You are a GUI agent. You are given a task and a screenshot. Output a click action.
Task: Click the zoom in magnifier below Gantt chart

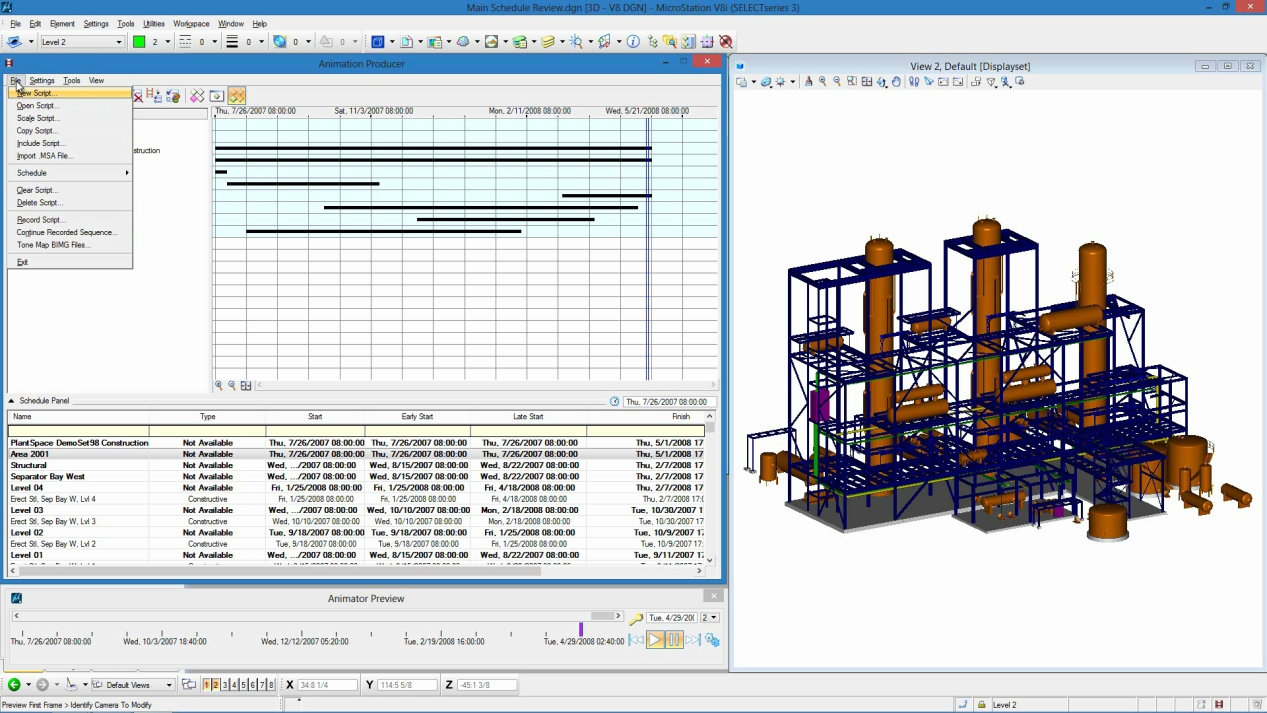(219, 385)
